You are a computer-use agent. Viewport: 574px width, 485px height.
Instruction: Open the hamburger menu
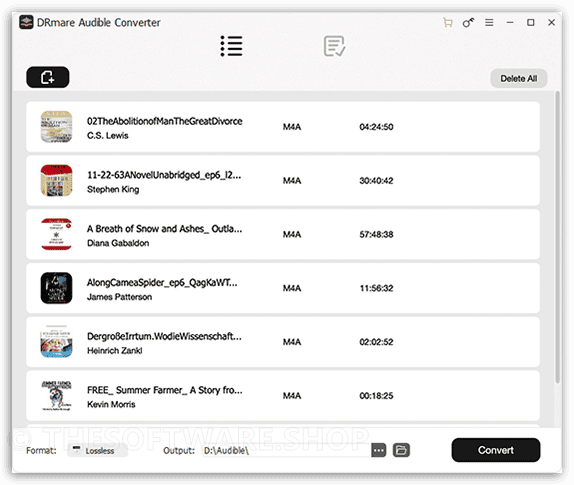(489, 23)
